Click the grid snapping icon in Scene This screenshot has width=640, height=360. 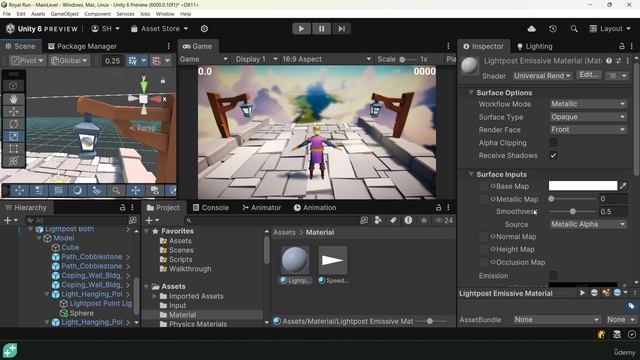133,61
